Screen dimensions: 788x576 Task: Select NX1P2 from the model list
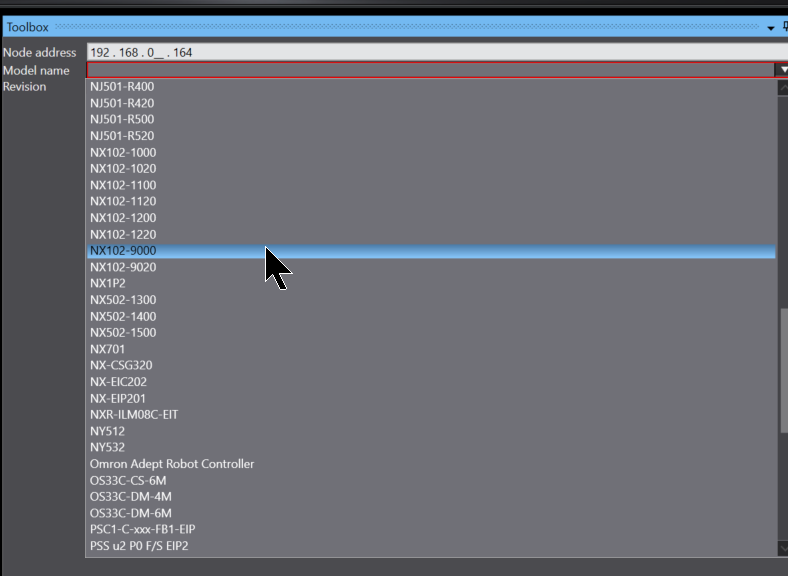click(108, 283)
